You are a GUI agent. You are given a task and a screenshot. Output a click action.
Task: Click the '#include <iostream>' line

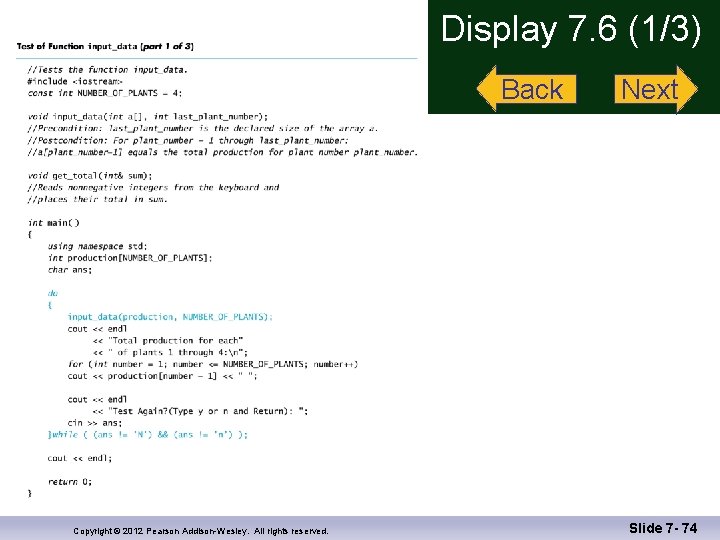pos(75,82)
